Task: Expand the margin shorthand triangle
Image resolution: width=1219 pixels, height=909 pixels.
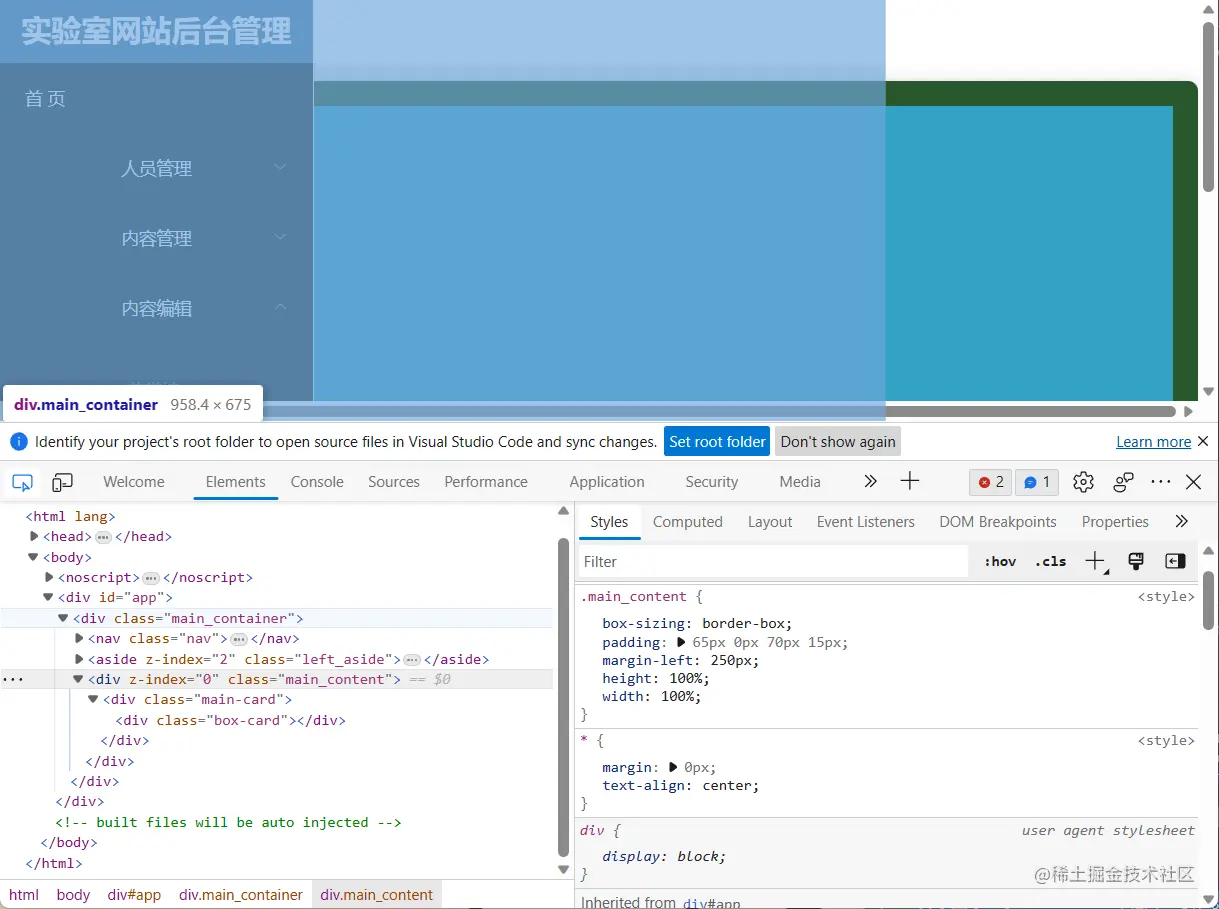Action: point(674,768)
